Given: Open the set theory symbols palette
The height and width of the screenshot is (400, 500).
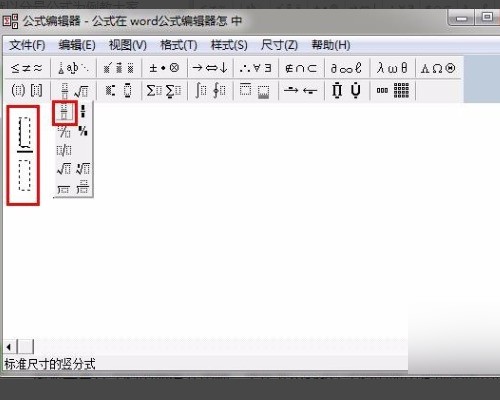Looking at the screenshot, I should pyautogui.click(x=301, y=68).
